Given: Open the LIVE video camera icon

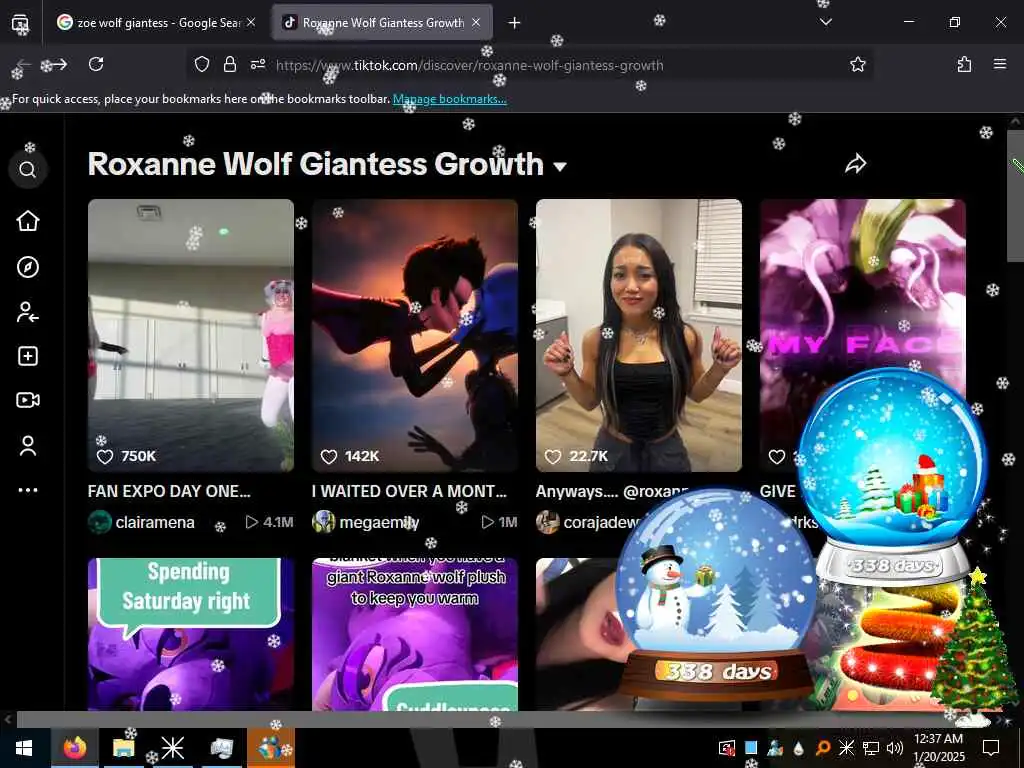Looking at the screenshot, I should point(27,400).
